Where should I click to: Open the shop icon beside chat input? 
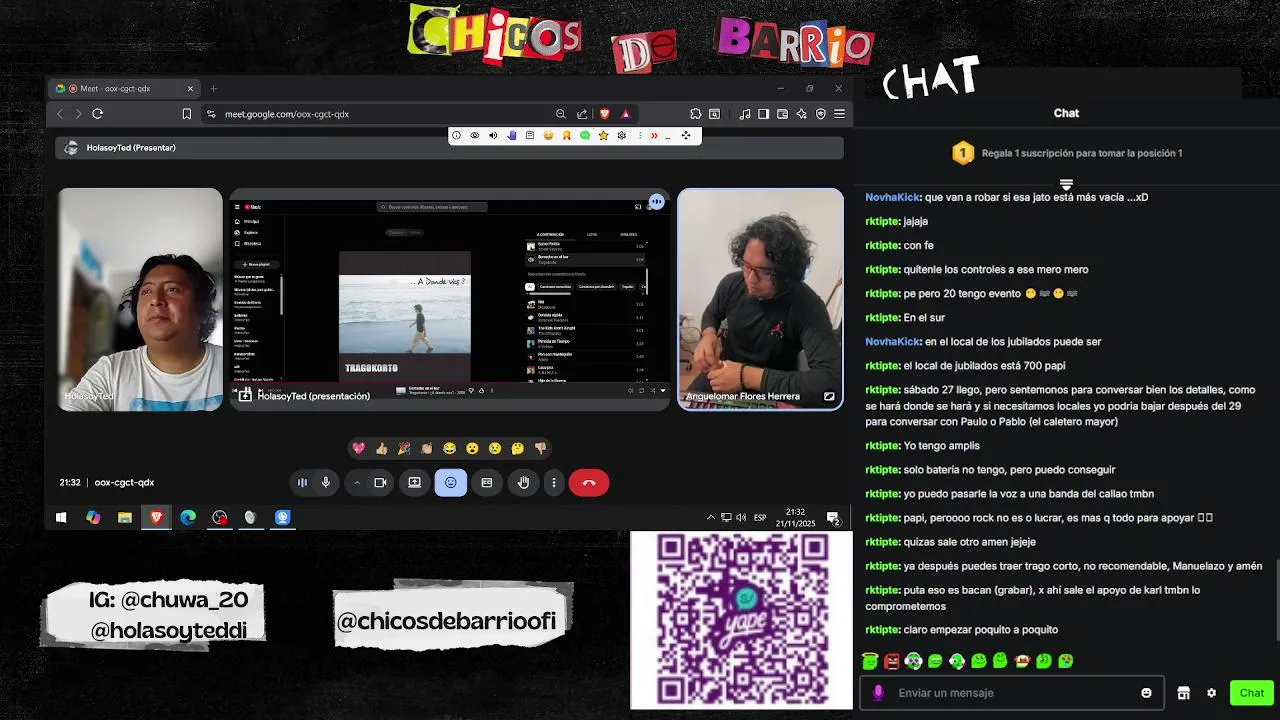pyautogui.click(x=1183, y=693)
